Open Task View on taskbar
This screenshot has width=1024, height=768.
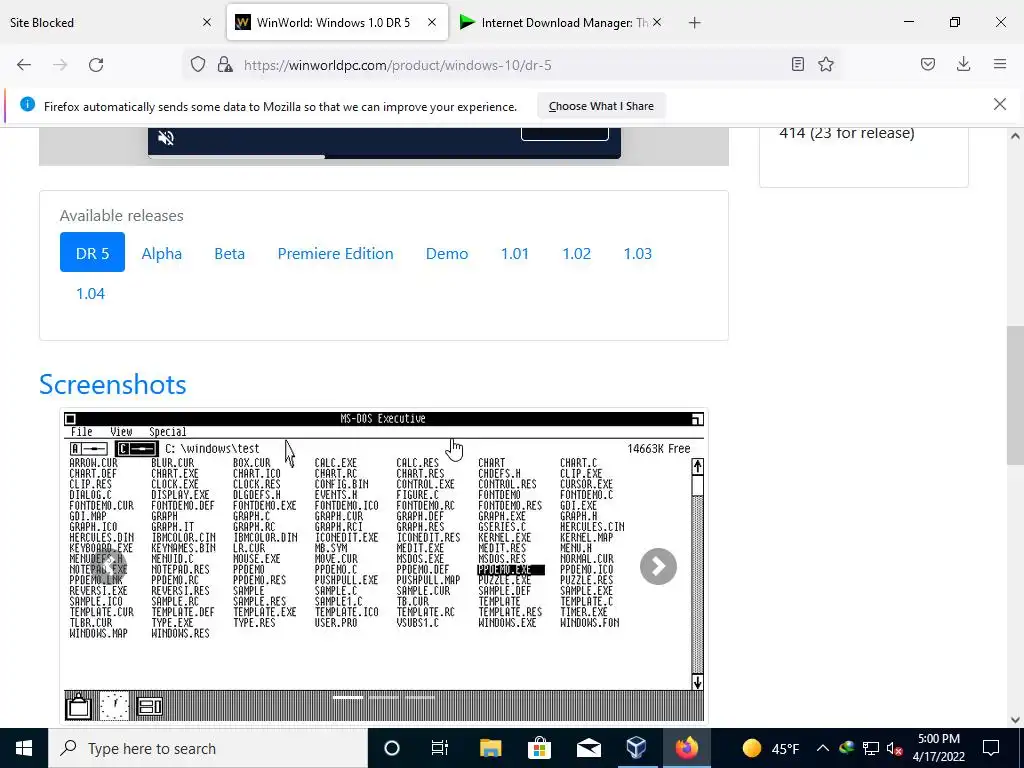pos(440,748)
